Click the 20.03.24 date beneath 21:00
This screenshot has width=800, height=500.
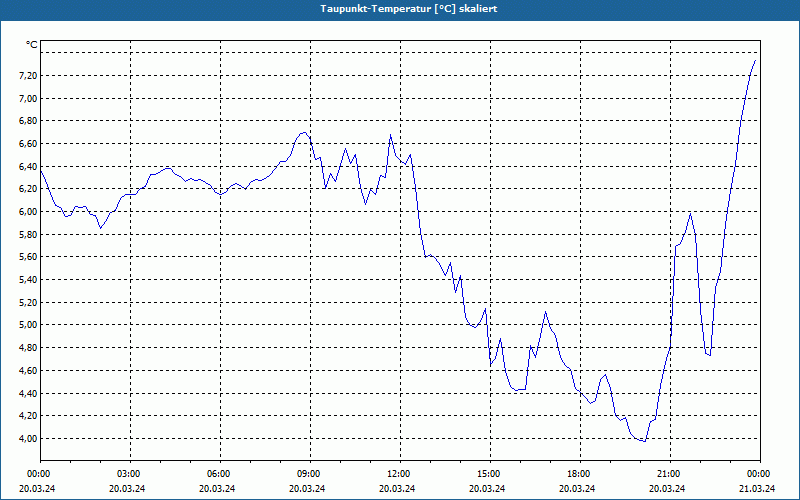coord(667,488)
